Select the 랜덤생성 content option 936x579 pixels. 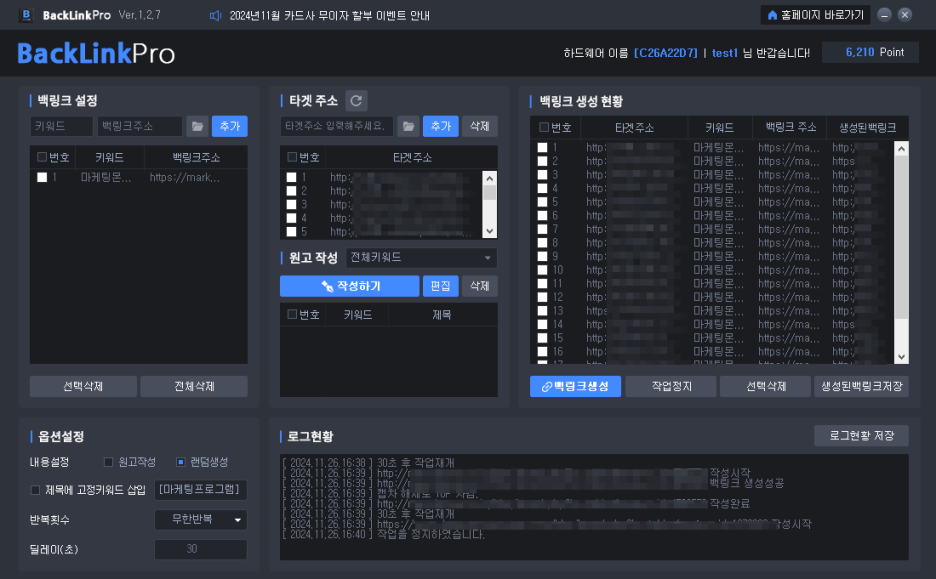click(181, 462)
